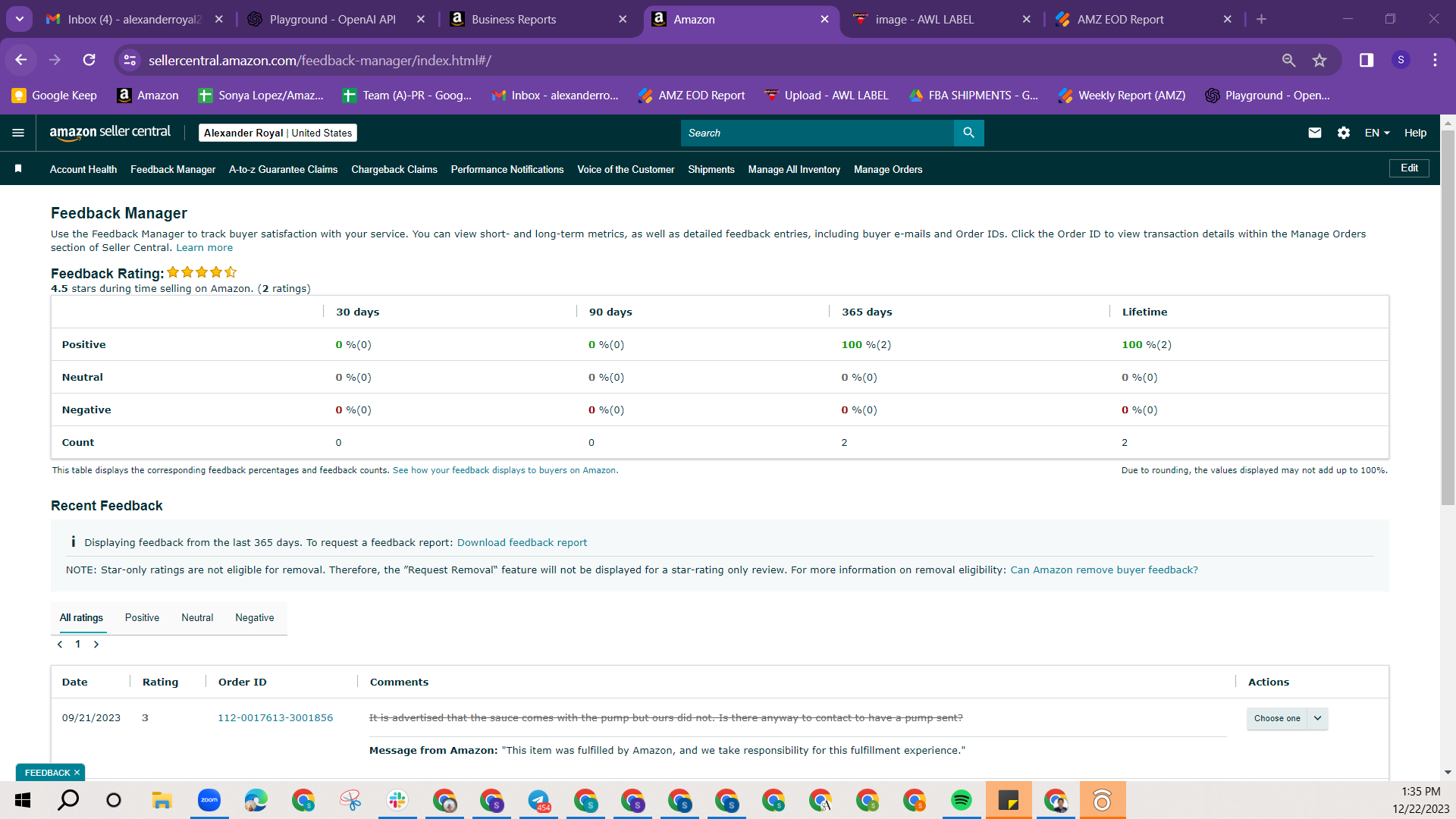Open the FBA SHIPMENTS bookmark
1456x819 pixels.
(974, 96)
